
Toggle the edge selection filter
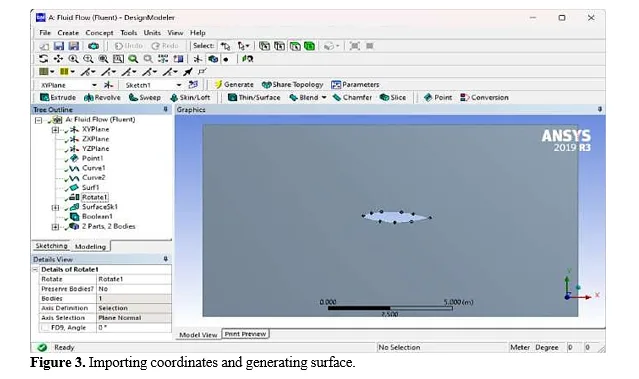(280, 46)
